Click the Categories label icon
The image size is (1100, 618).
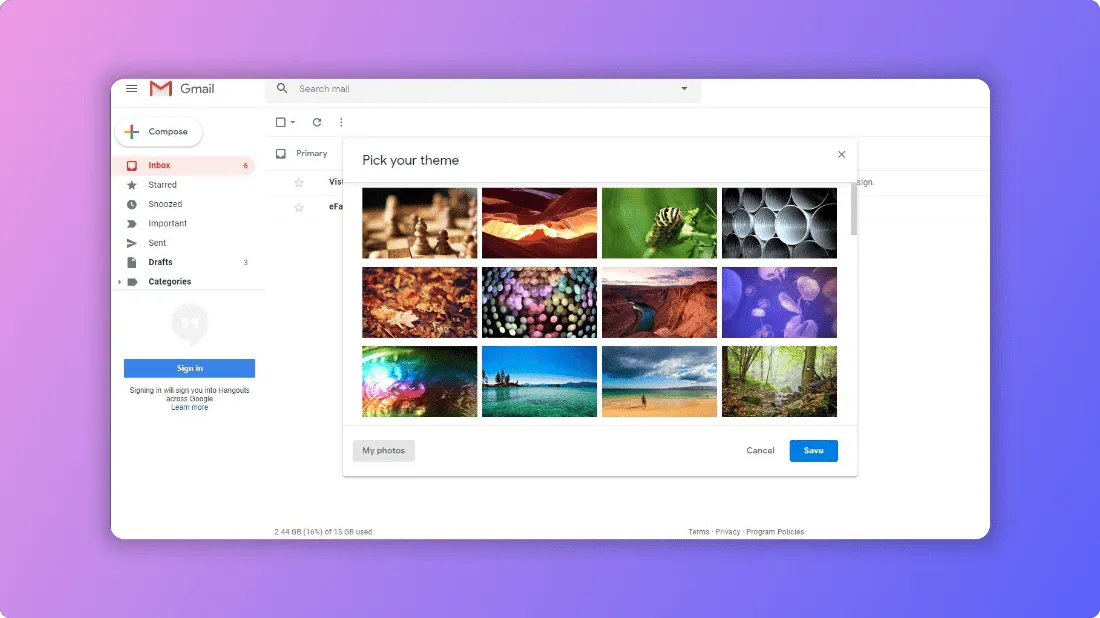coord(132,282)
